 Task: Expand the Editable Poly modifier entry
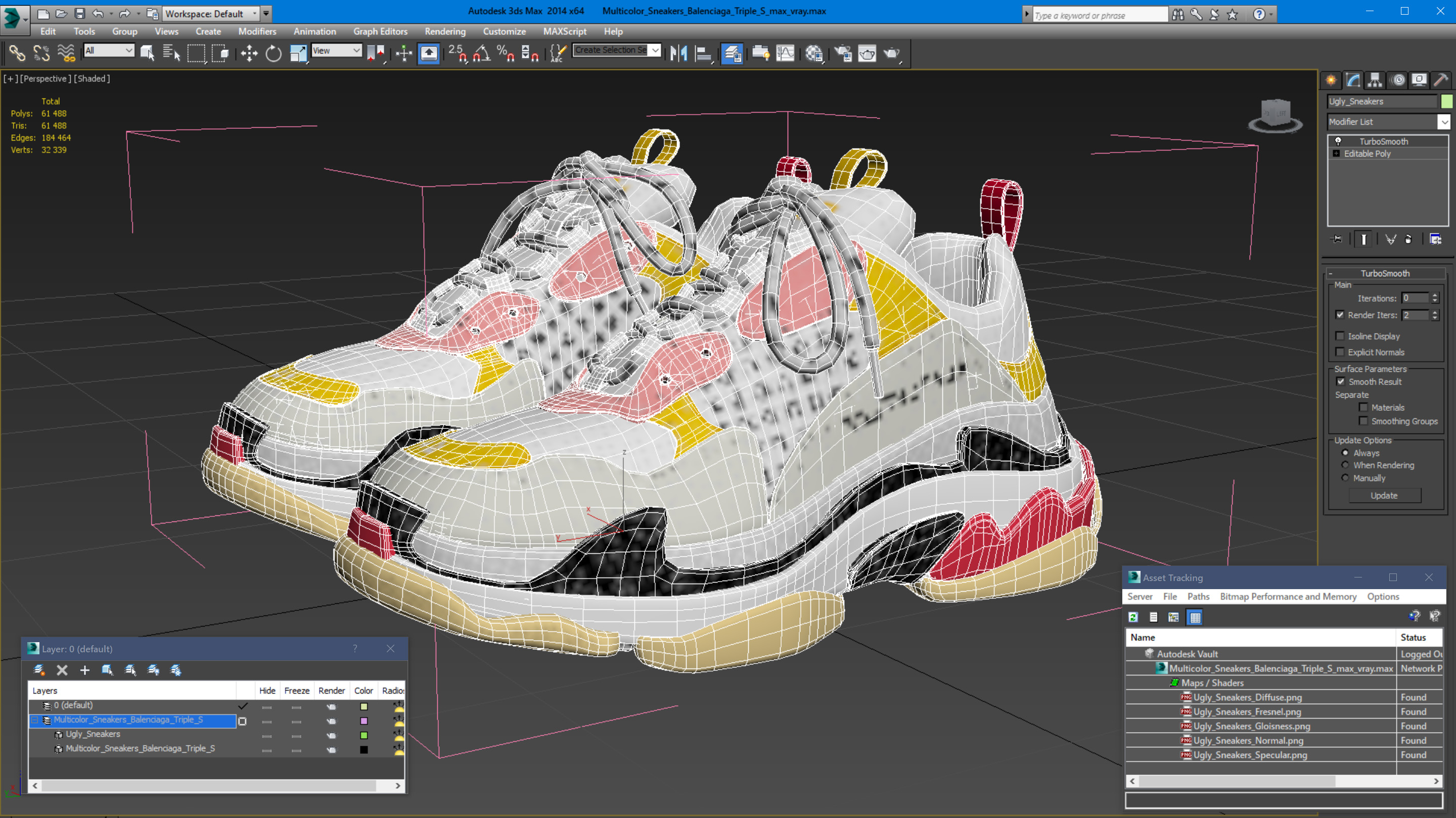point(1336,154)
